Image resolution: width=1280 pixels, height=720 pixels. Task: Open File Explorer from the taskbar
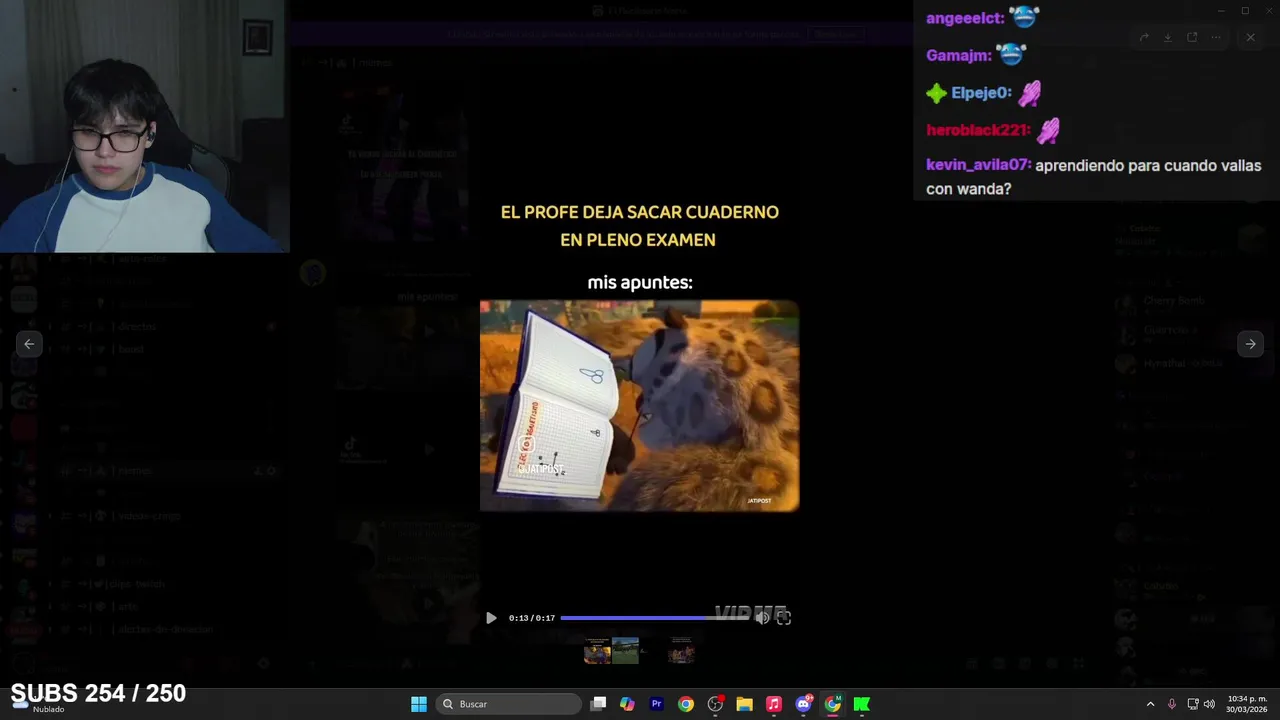pos(744,704)
